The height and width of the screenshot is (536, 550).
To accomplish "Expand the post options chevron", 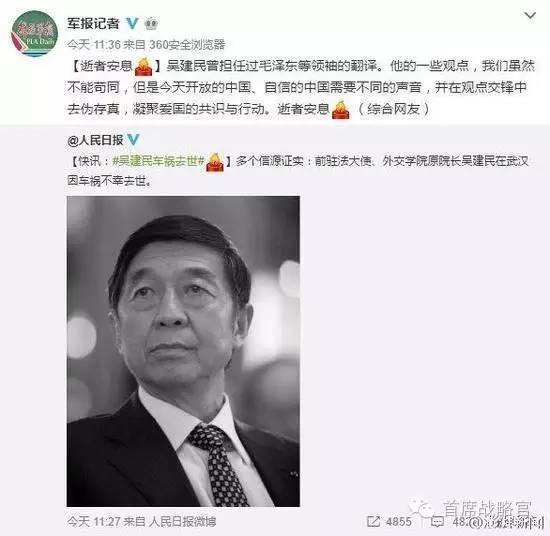I will [530, 15].
